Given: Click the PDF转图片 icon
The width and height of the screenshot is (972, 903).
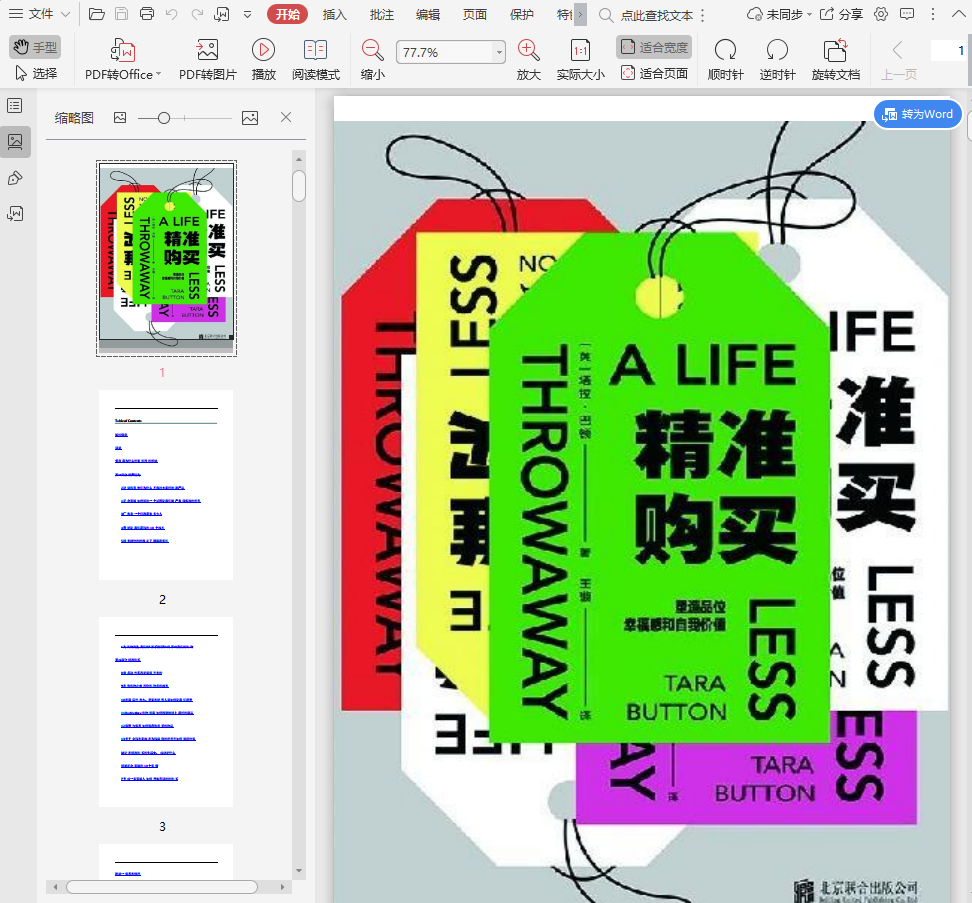Looking at the screenshot, I should click(x=208, y=51).
